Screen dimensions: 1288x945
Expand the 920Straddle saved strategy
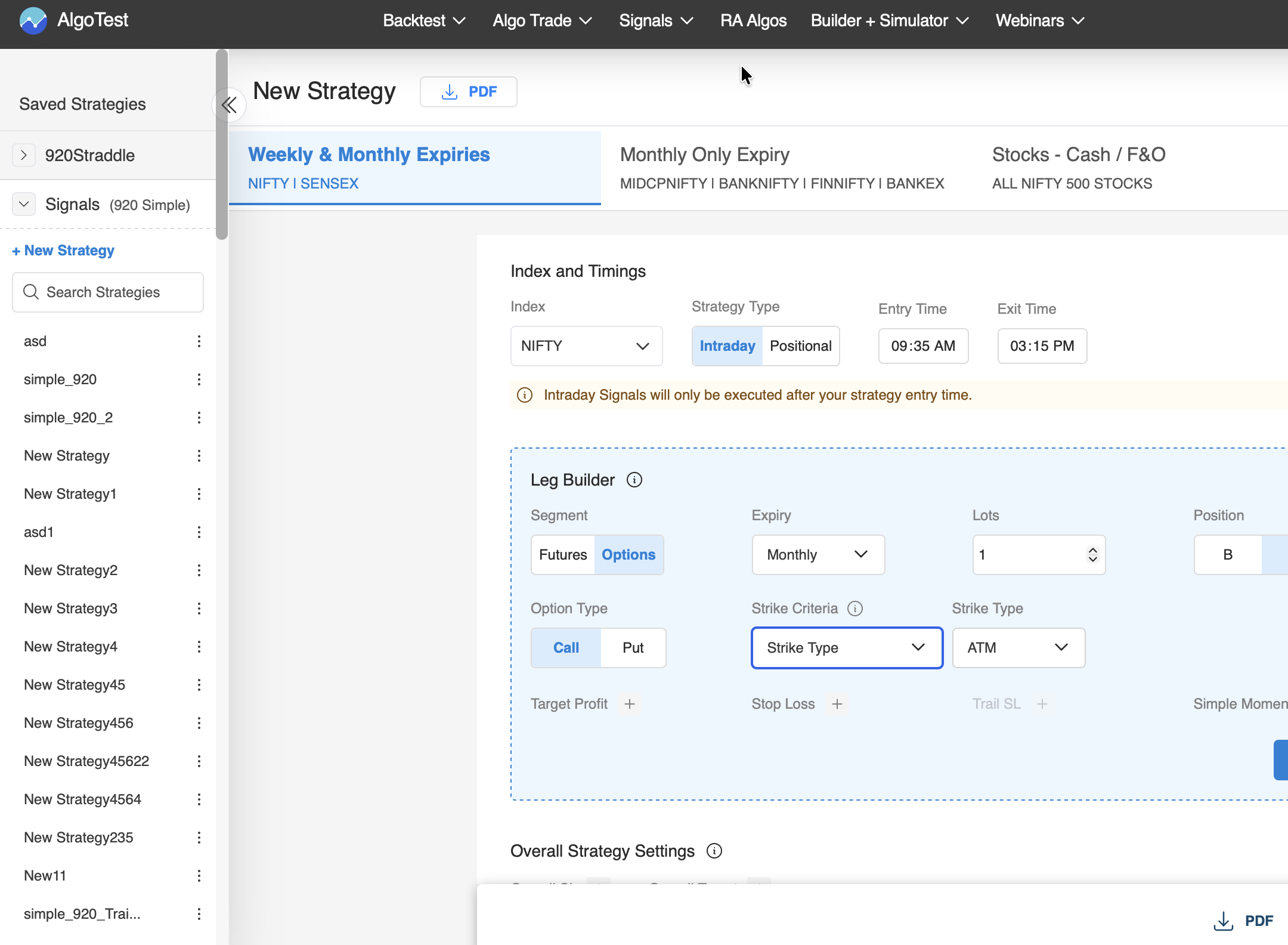24,156
